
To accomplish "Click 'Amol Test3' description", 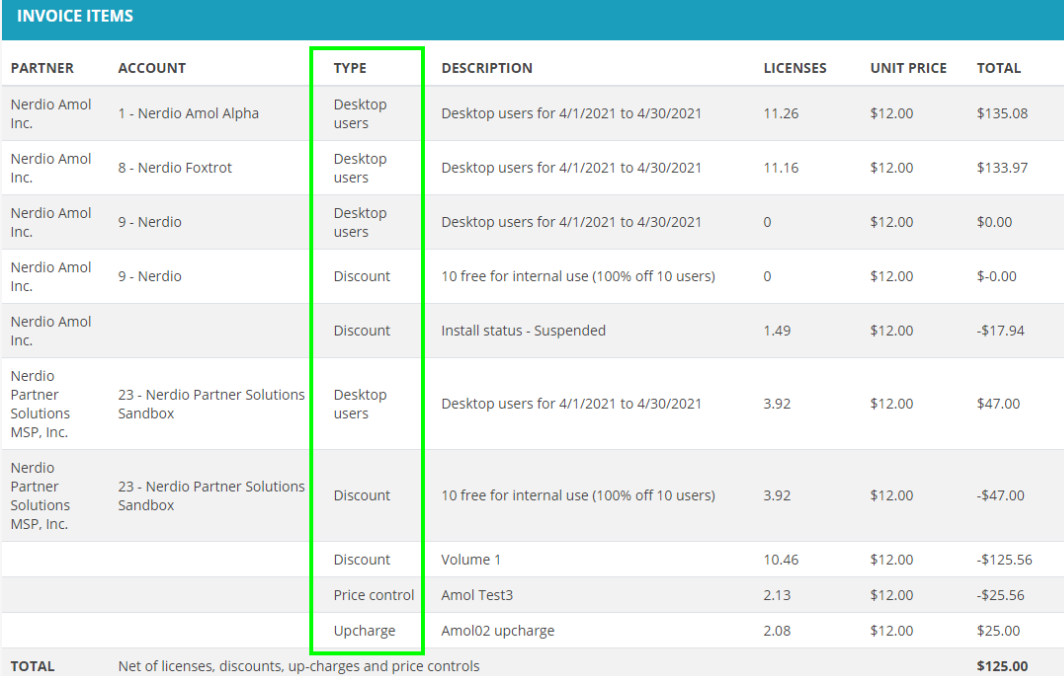I will click(x=477, y=595).
